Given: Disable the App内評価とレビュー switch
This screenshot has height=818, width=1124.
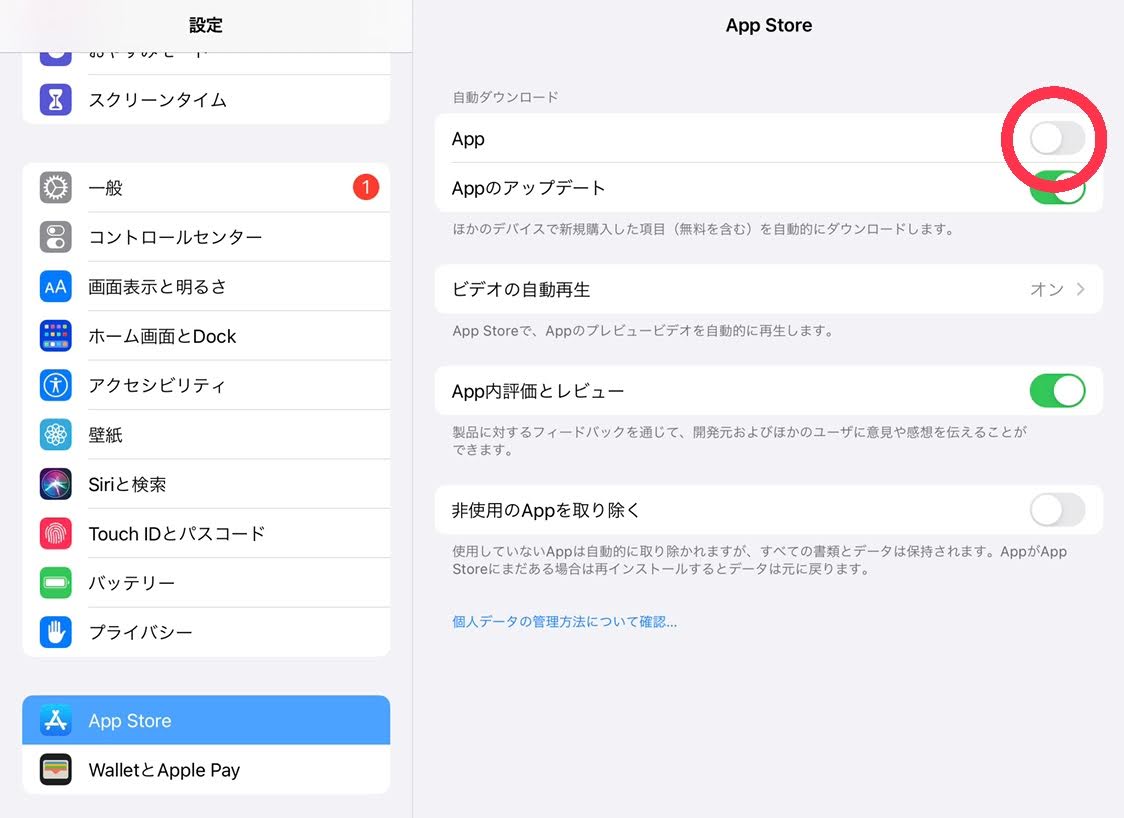Looking at the screenshot, I should tap(1057, 391).
